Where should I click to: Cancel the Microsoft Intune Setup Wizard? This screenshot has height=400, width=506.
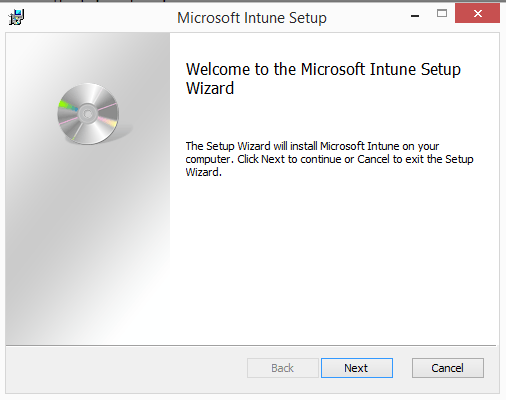(448, 368)
